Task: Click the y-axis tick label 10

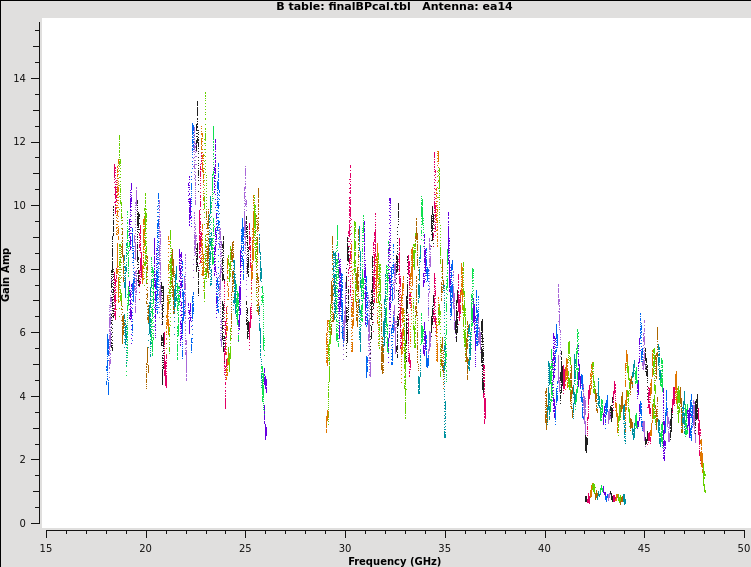Action: [21, 206]
